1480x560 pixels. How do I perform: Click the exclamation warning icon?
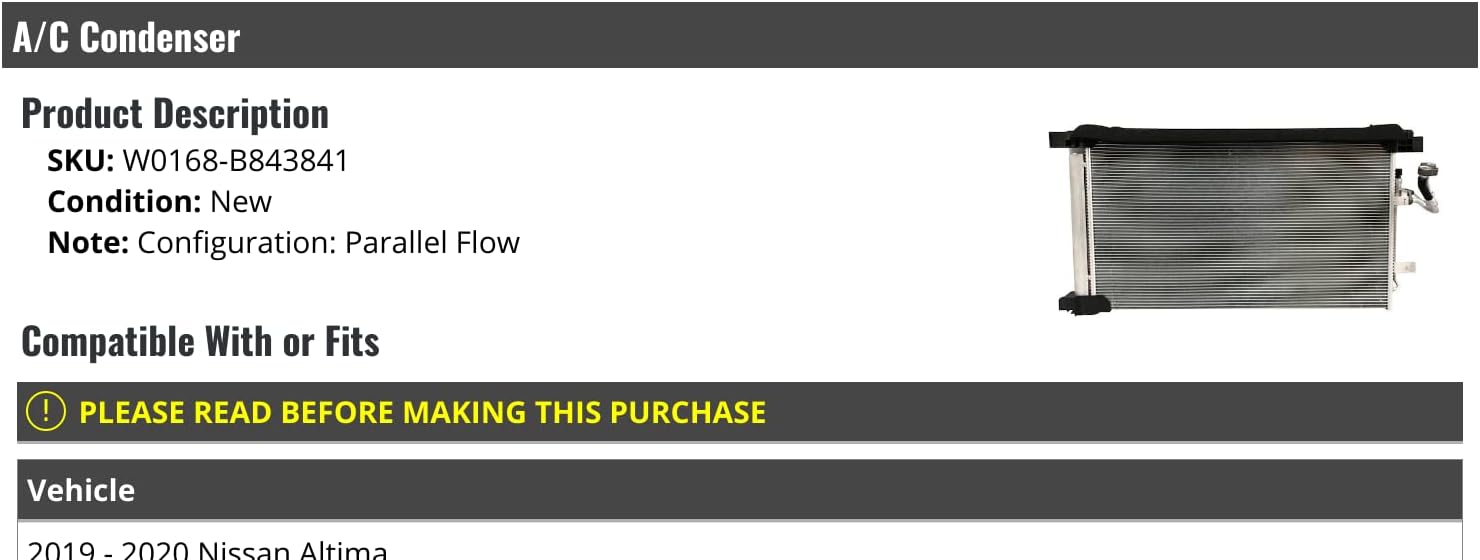(x=45, y=412)
